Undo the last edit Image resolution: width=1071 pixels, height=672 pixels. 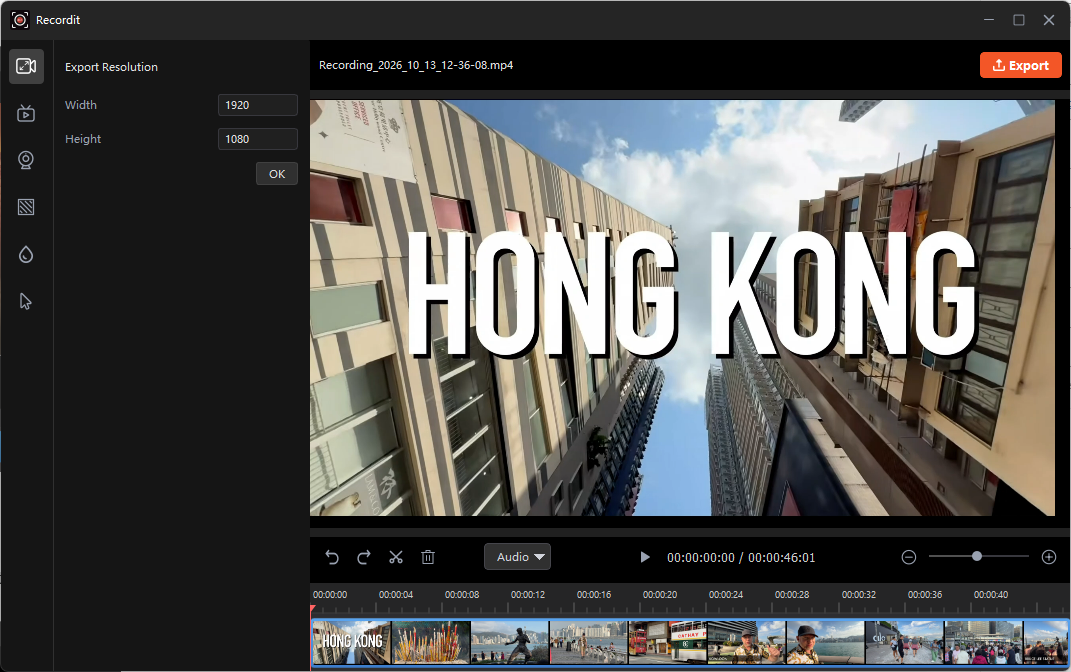tap(332, 557)
